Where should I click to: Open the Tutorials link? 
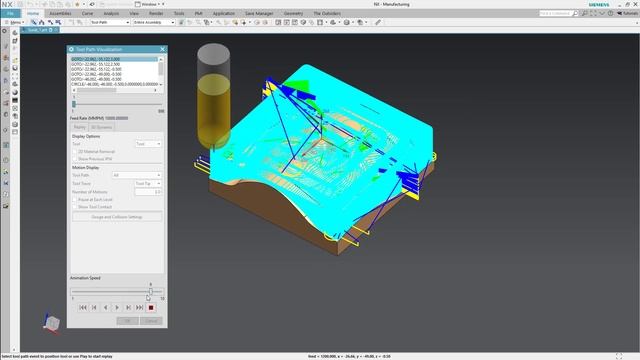[627, 13]
